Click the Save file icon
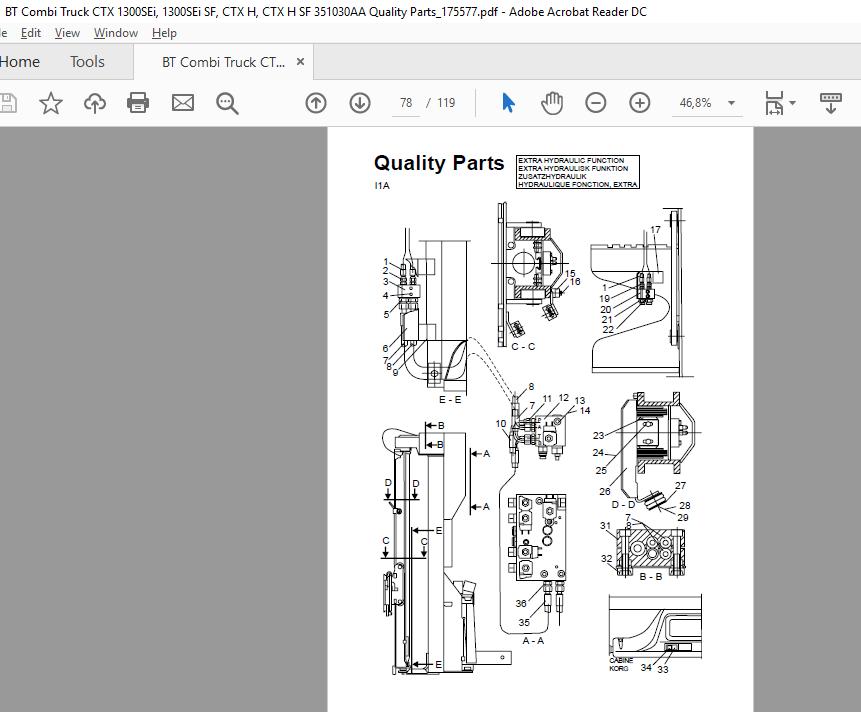 tap(8, 103)
